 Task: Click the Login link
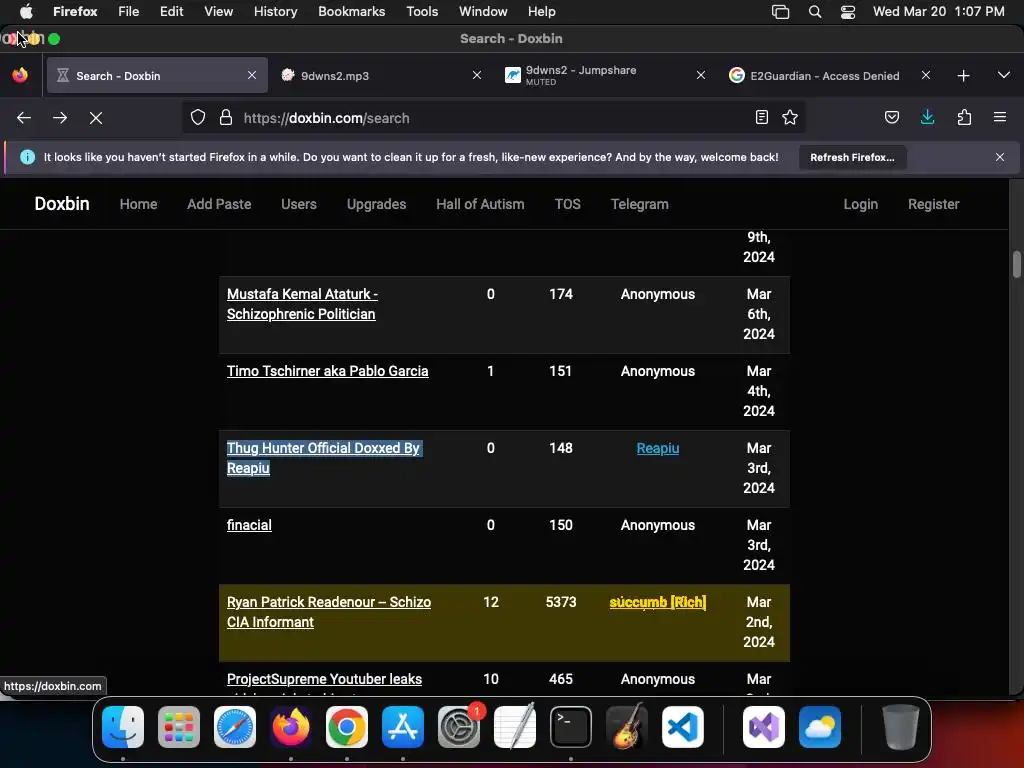click(x=861, y=204)
